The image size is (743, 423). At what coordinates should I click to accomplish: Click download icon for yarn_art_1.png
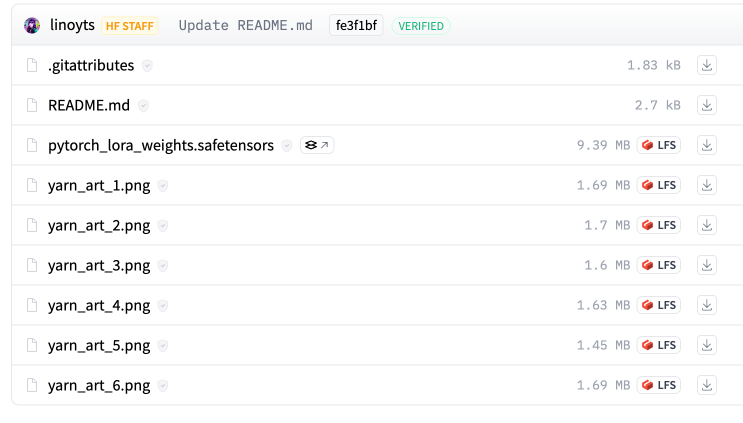click(706, 185)
